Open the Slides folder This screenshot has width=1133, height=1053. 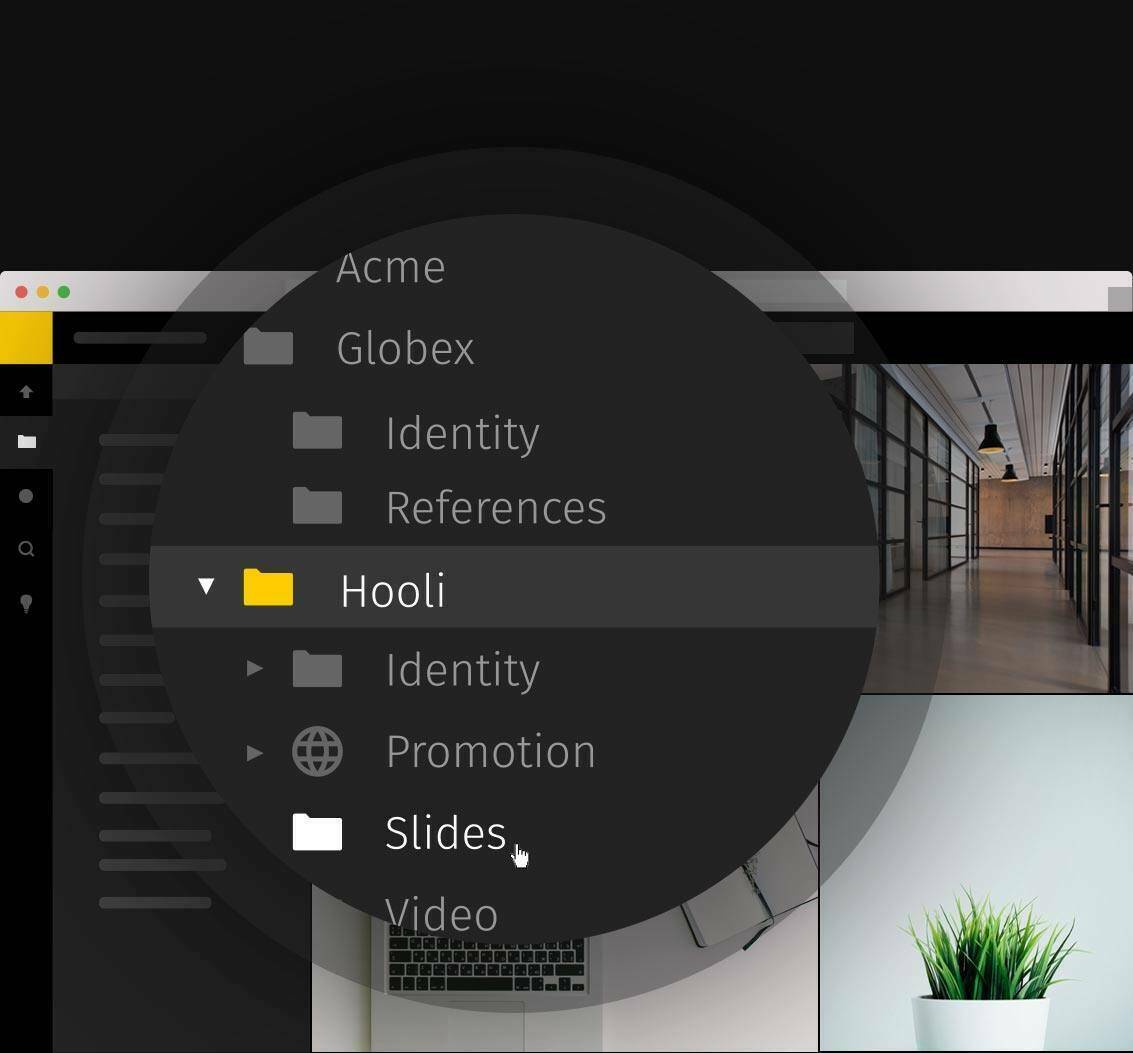tap(444, 832)
